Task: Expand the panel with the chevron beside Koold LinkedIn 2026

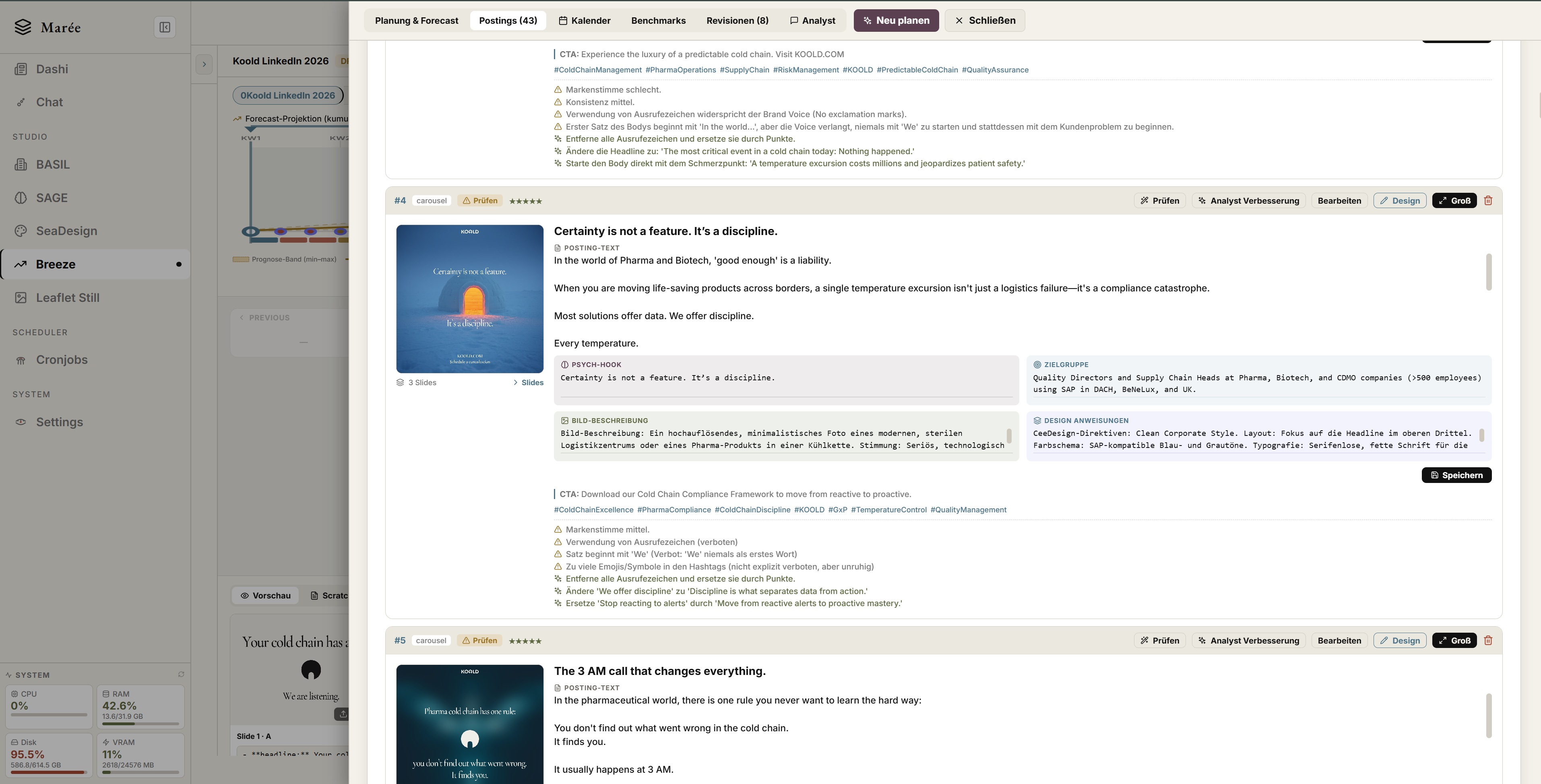Action: coord(204,64)
